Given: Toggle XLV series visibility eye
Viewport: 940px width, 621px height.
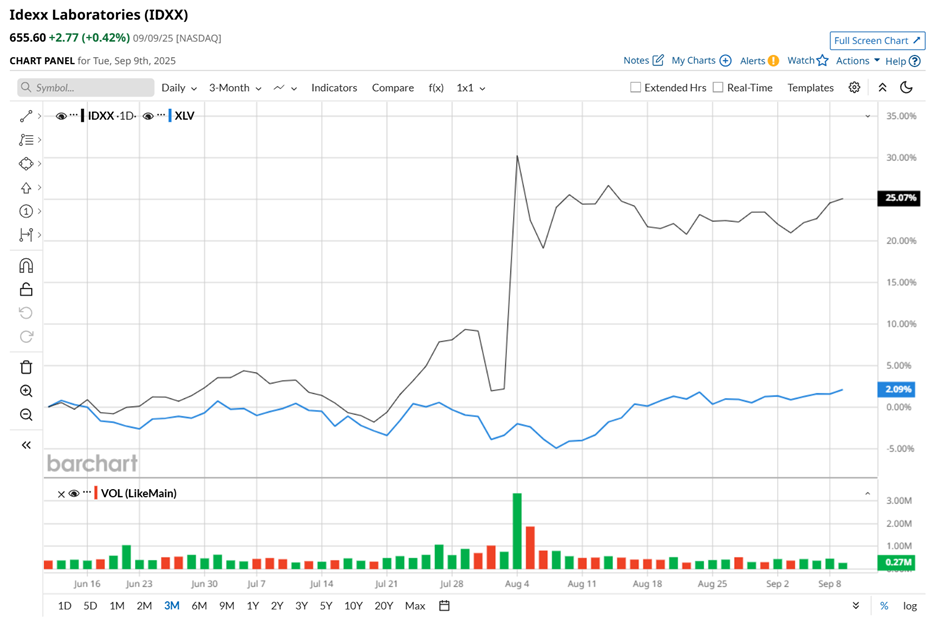Looking at the screenshot, I should [x=148, y=116].
